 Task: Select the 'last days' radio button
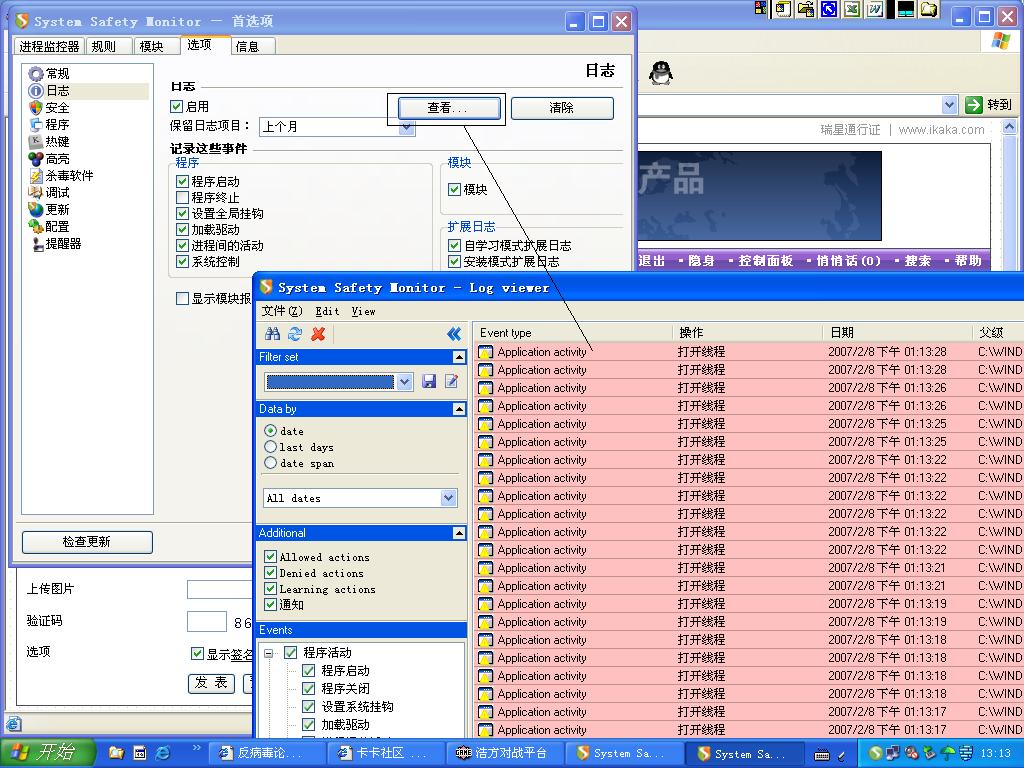click(x=270, y=447)
